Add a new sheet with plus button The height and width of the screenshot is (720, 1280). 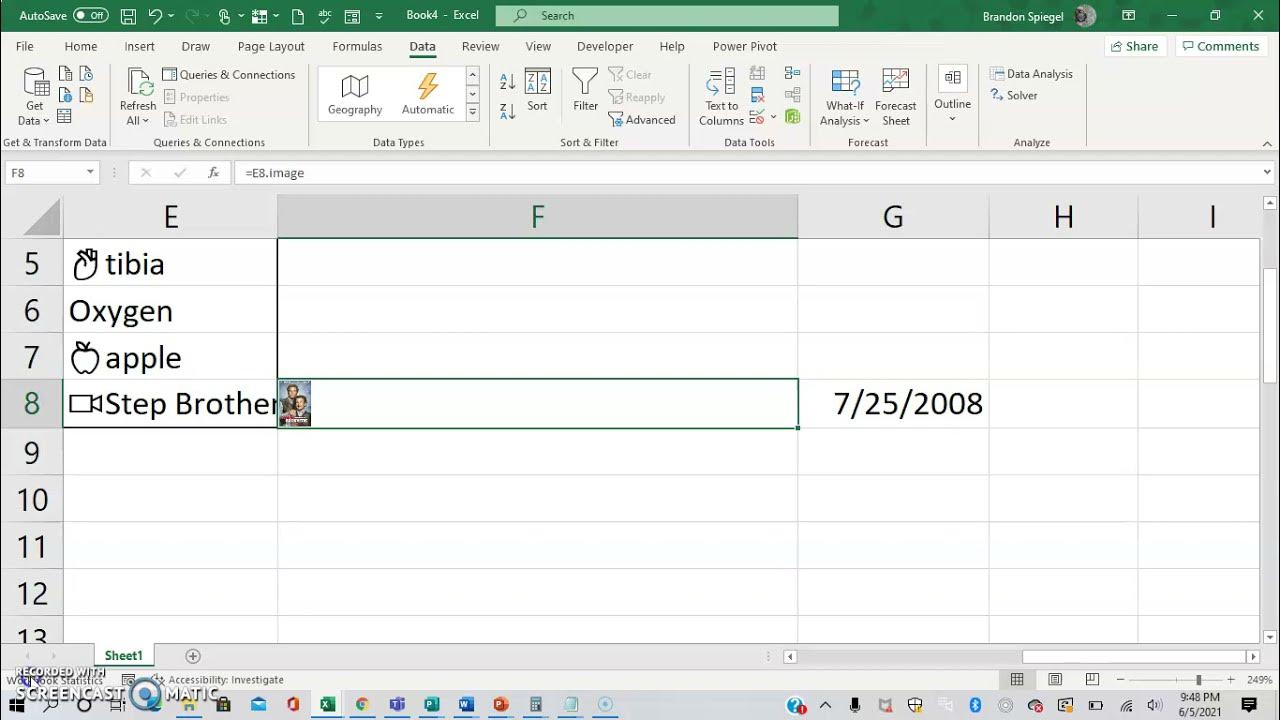coord(193,656)
